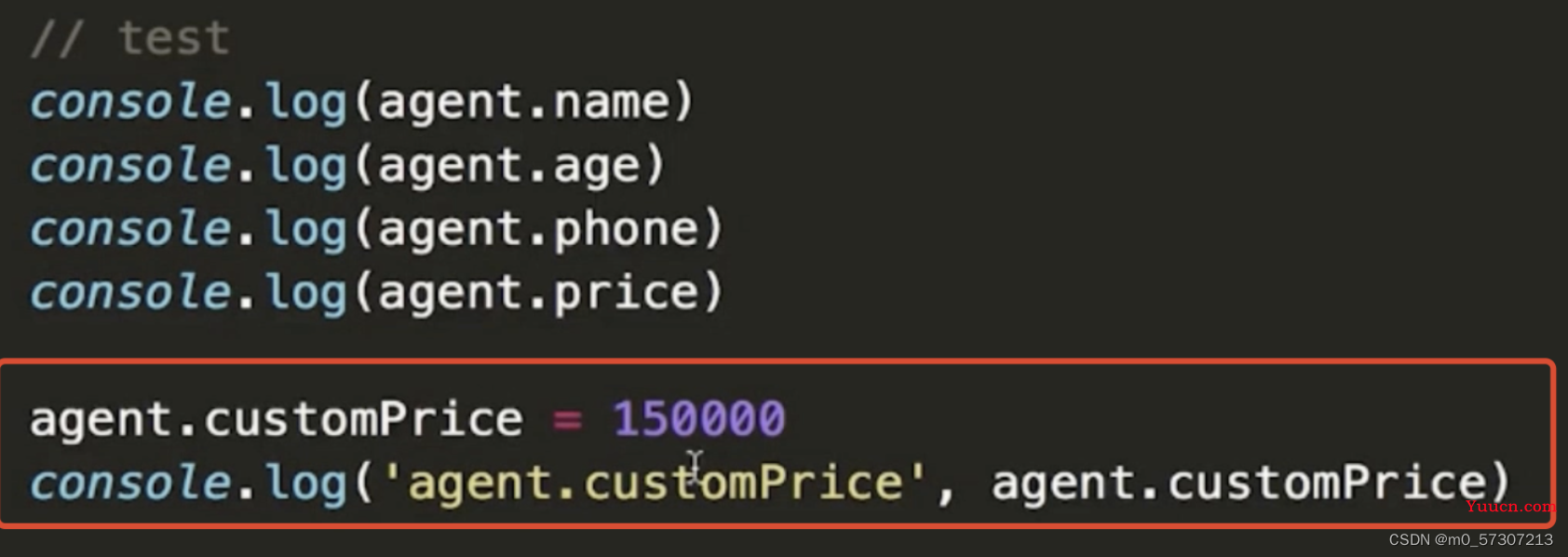Click the pink equals sign operator
Viewport: 1568px width, 557px height.
(x=567, y=421)
